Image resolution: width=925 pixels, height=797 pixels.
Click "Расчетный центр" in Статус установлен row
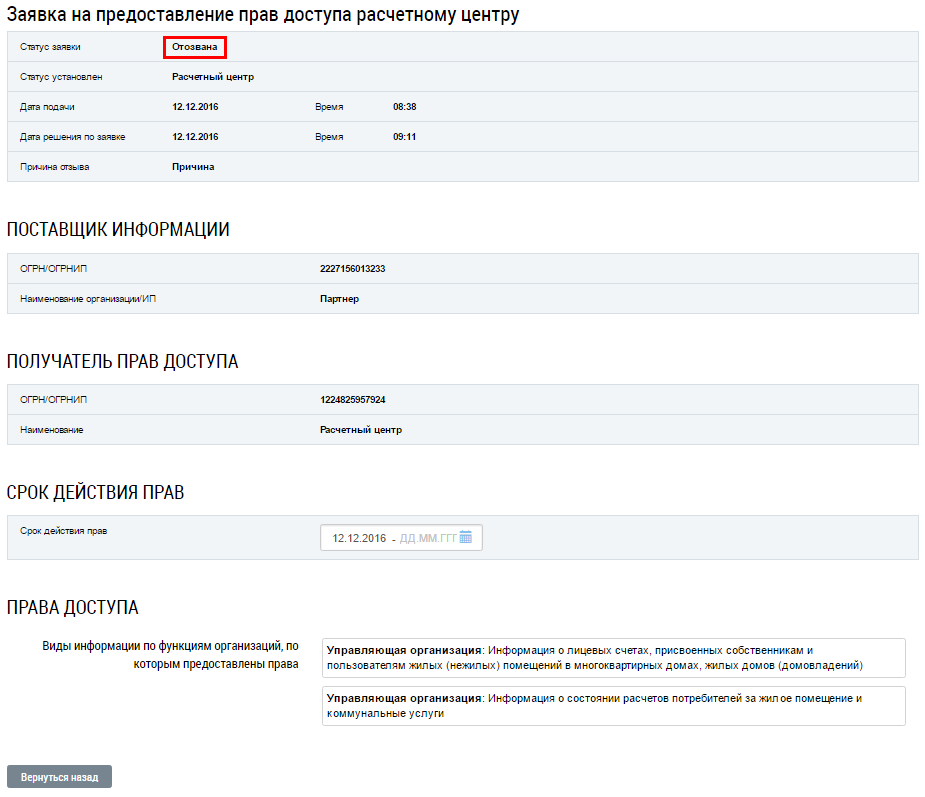[x=213, y=77]
